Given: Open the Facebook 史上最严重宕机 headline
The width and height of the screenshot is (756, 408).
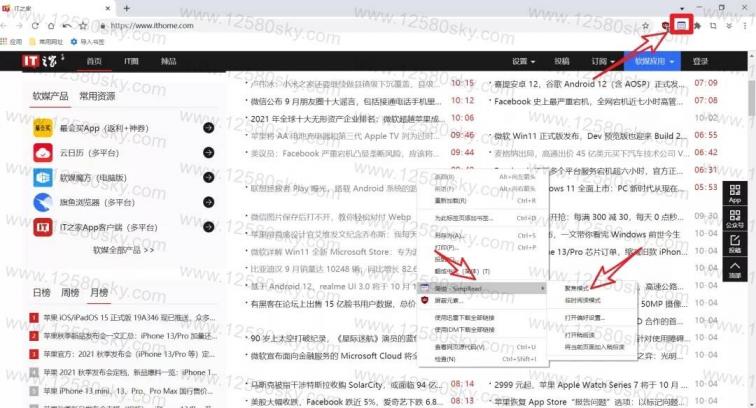Looking at the screenshot, I should (588, 101).
